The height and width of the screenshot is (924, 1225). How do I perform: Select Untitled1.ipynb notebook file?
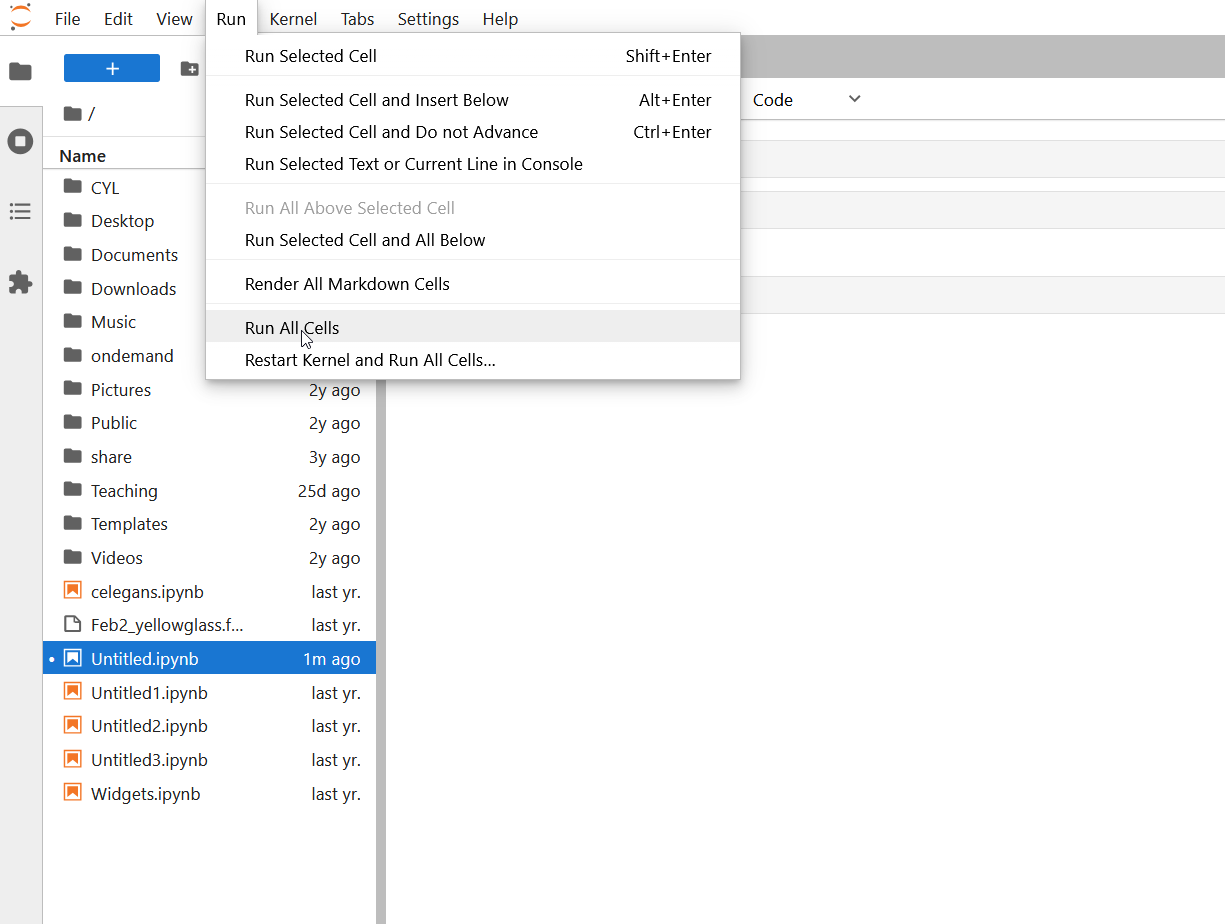(x=210, y=693)
